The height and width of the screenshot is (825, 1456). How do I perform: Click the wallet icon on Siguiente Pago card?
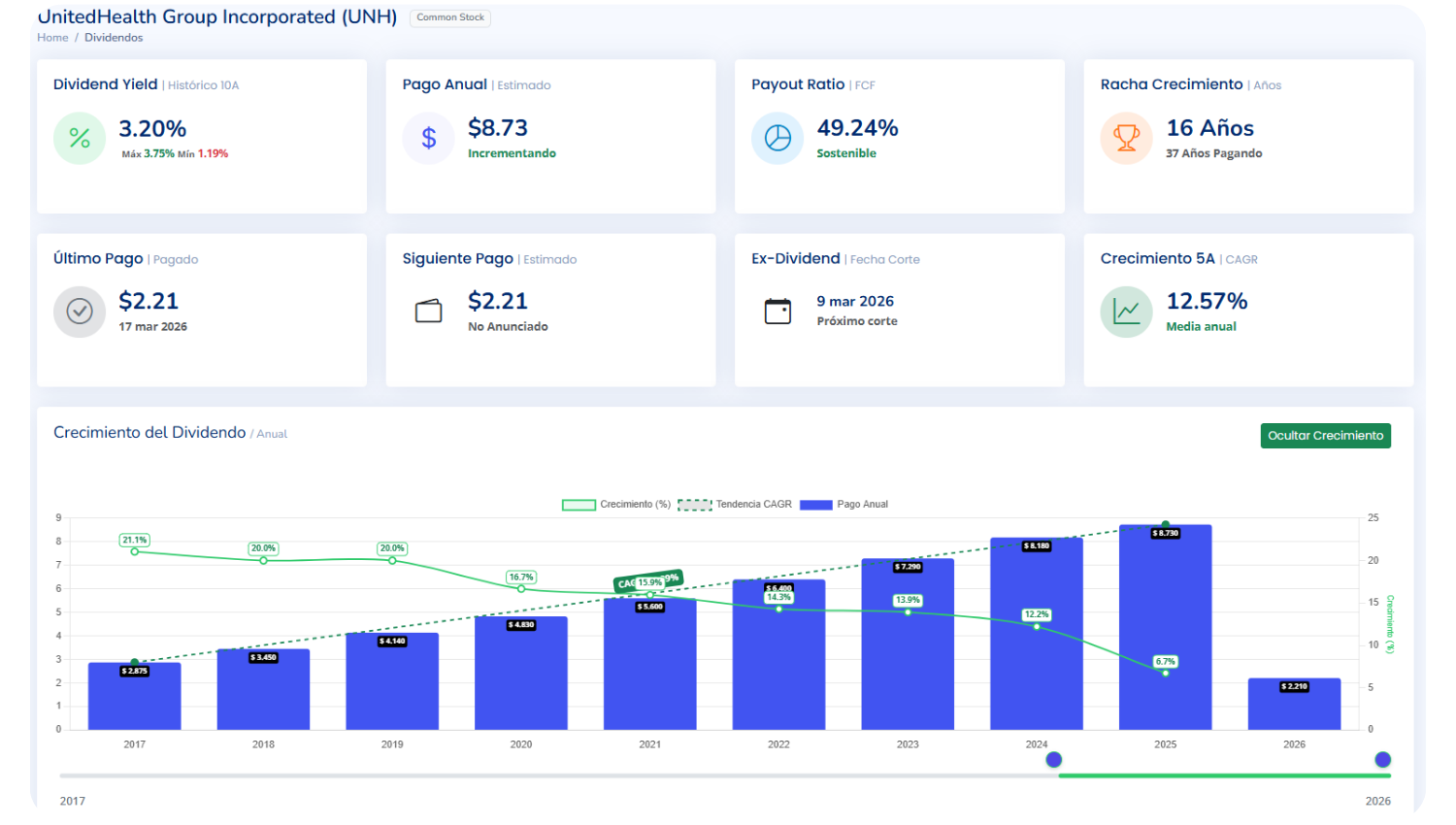point(428,312)
